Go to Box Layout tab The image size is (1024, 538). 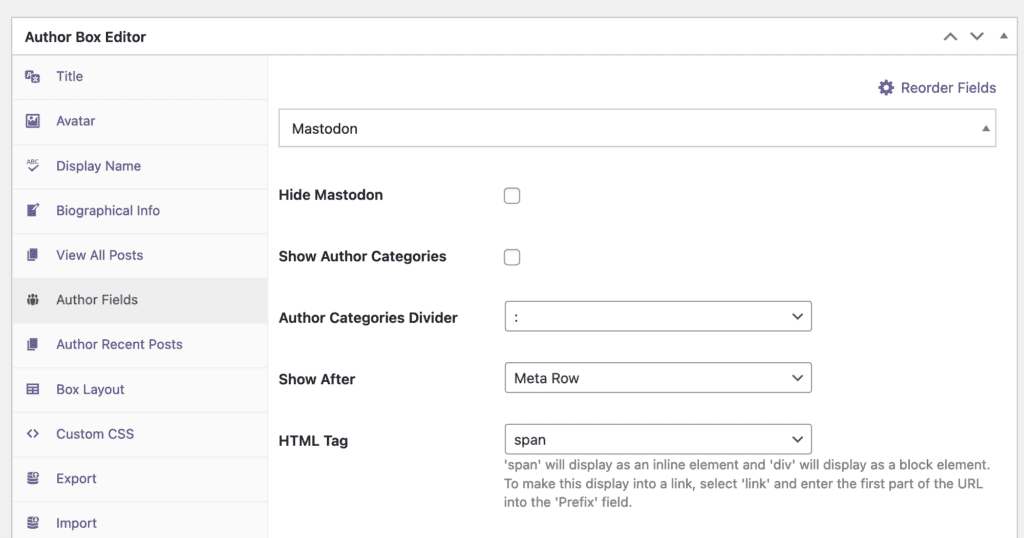pos(140,389)
